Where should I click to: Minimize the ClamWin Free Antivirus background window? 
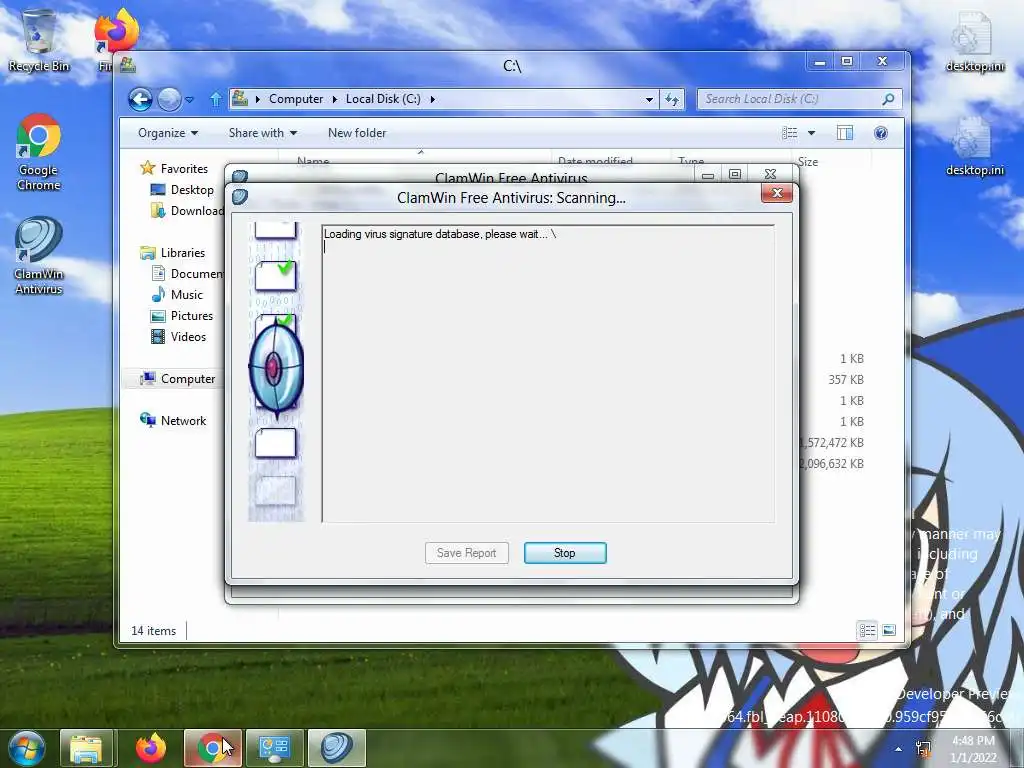(708, 174)
